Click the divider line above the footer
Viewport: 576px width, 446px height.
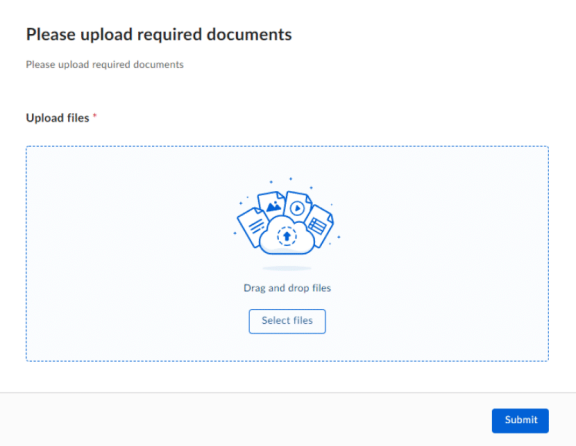point(288,392)
